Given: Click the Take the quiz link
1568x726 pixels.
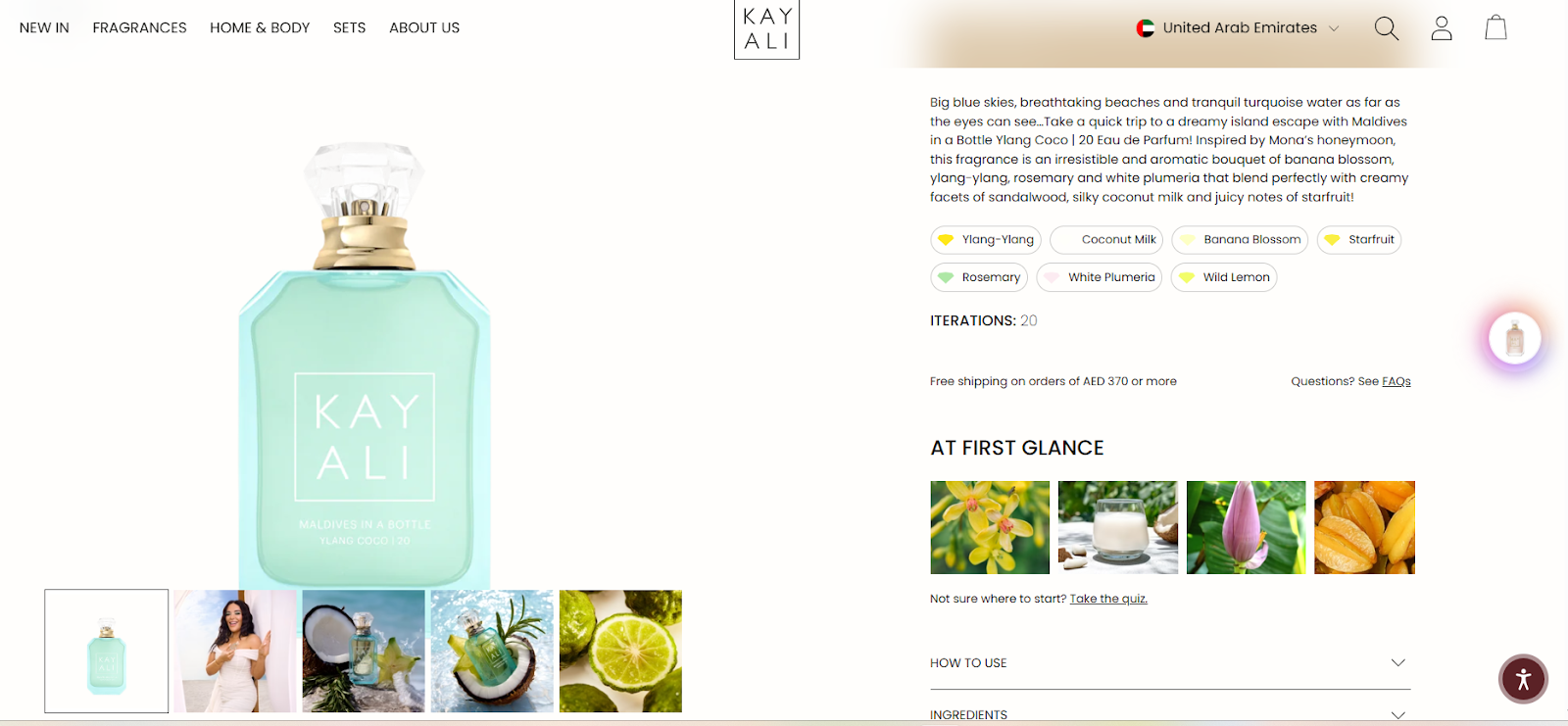Looking at the screenshot, I should (x=1108, y=599).
